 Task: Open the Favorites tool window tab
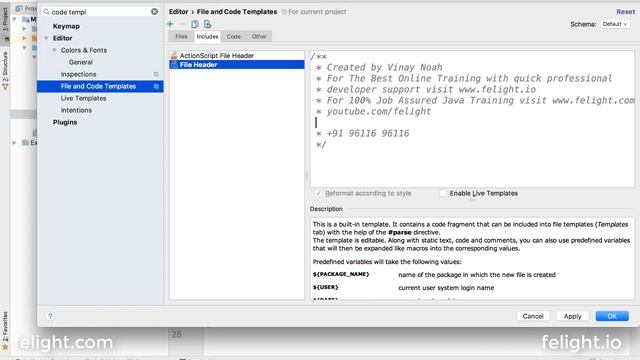[5, 330]
